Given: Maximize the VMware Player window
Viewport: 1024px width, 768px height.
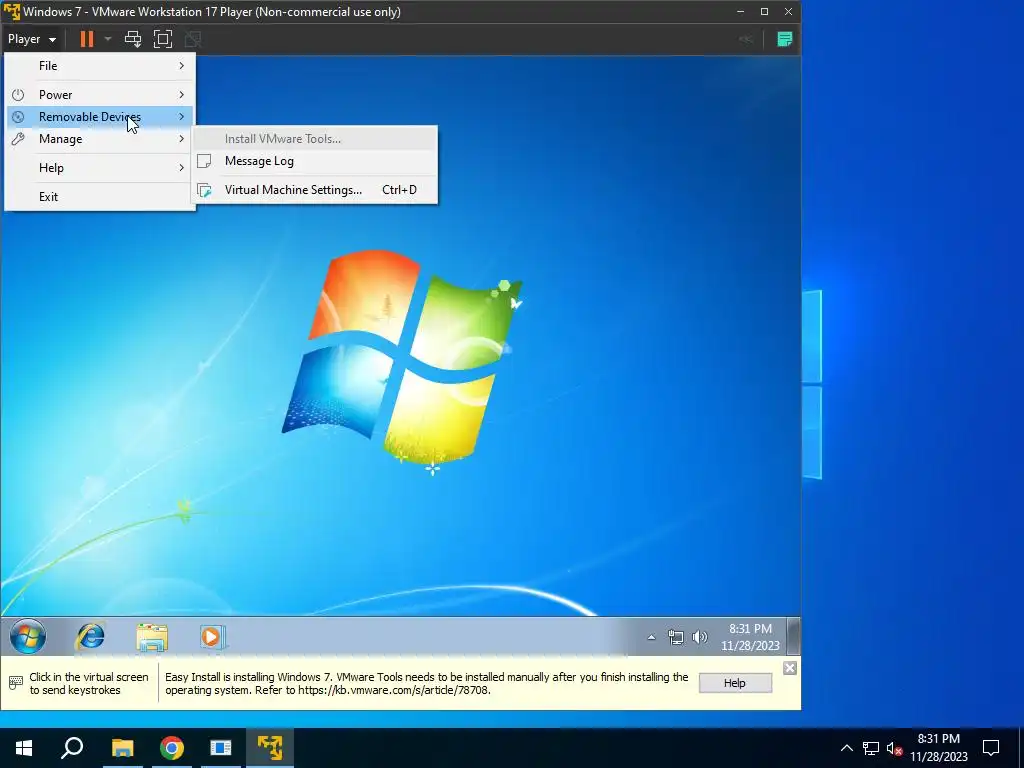Looking at the screenshot, I should [x=765, y=12].
